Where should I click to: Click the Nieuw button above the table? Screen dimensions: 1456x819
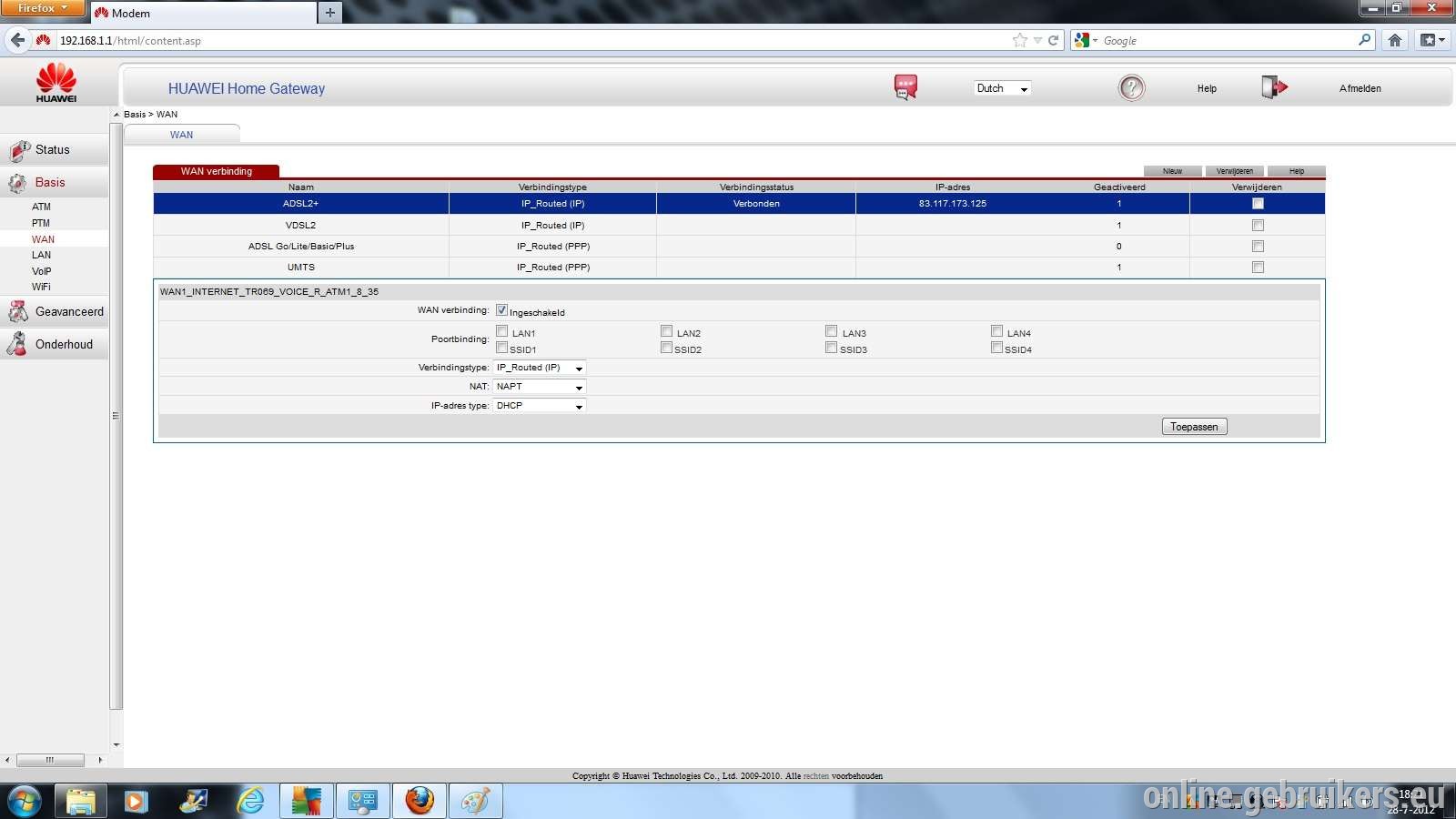click(1172, 171)
